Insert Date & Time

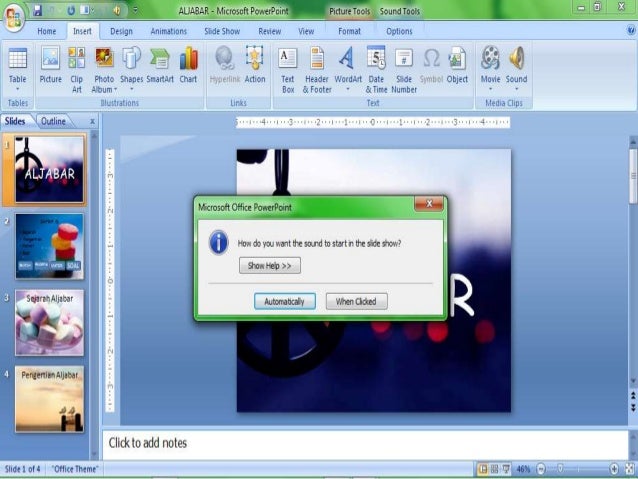[376, 69]
